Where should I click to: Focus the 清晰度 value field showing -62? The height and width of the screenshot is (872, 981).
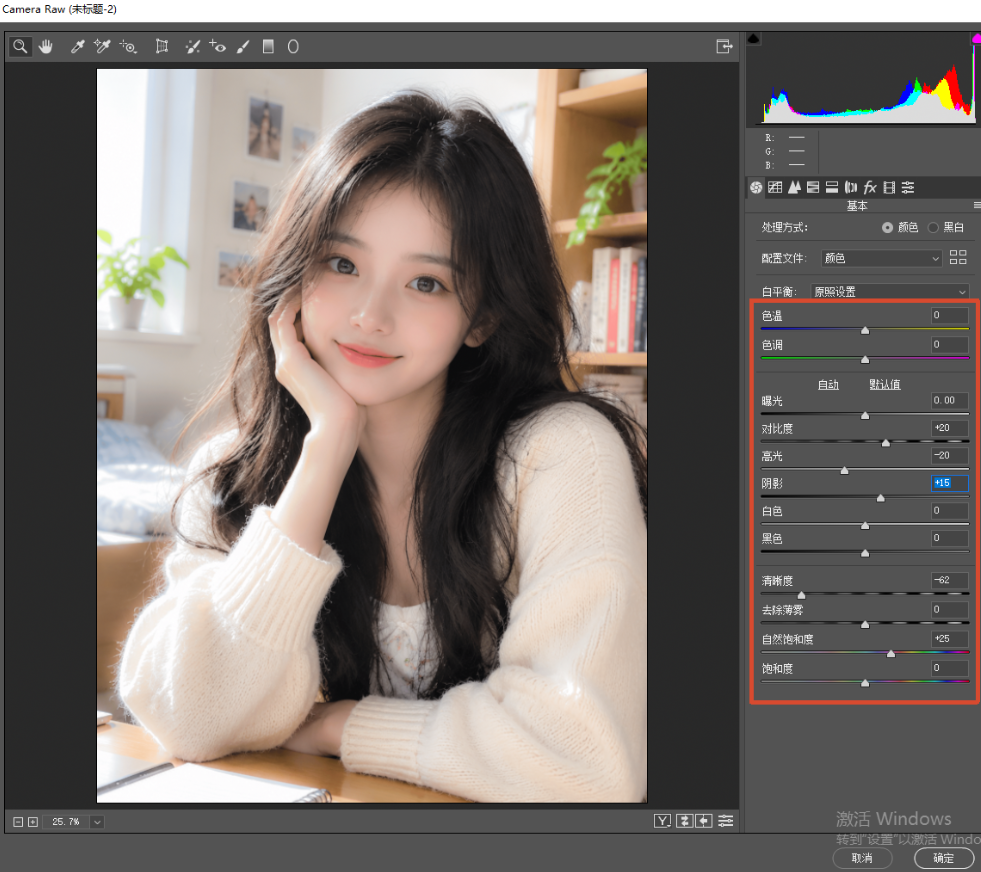coord(949,580)
